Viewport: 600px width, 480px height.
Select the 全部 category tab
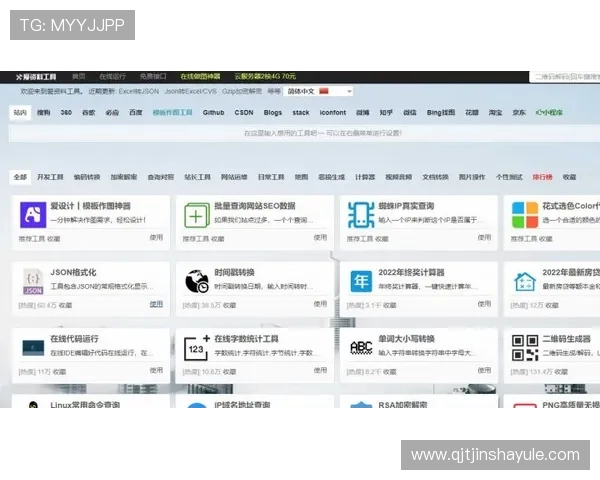point(20,177)
